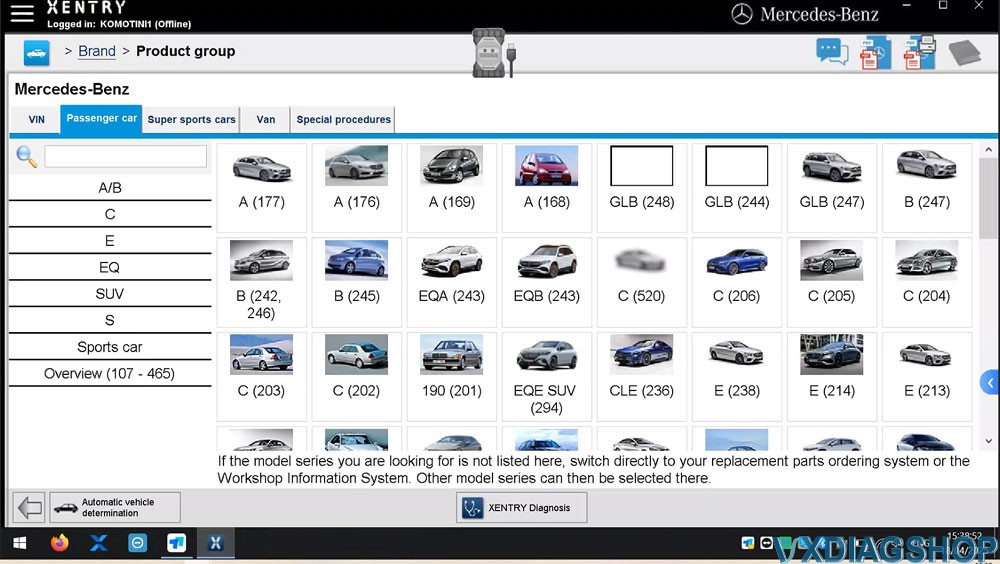Filter by C class category
Screen dimensions: 1000x564
pos(110,214)
